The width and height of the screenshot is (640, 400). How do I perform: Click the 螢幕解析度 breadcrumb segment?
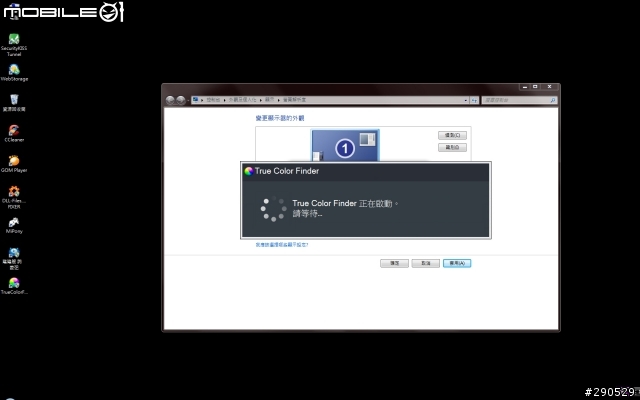[x=294, y=100]
